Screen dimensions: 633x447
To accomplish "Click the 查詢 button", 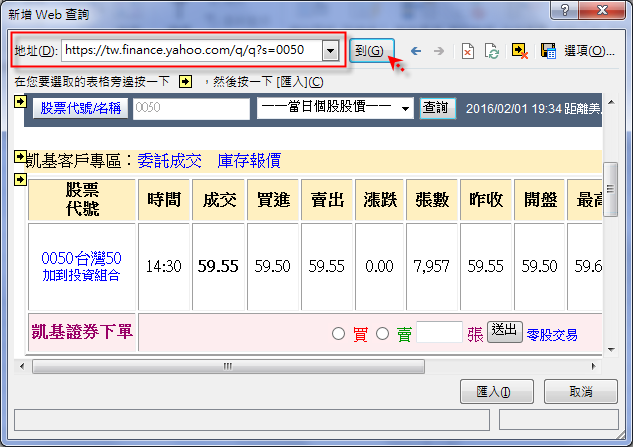I will click(438, 108).
